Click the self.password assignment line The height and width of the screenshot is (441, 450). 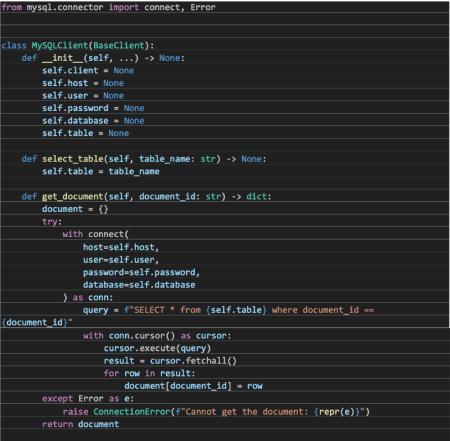(93, 108)
